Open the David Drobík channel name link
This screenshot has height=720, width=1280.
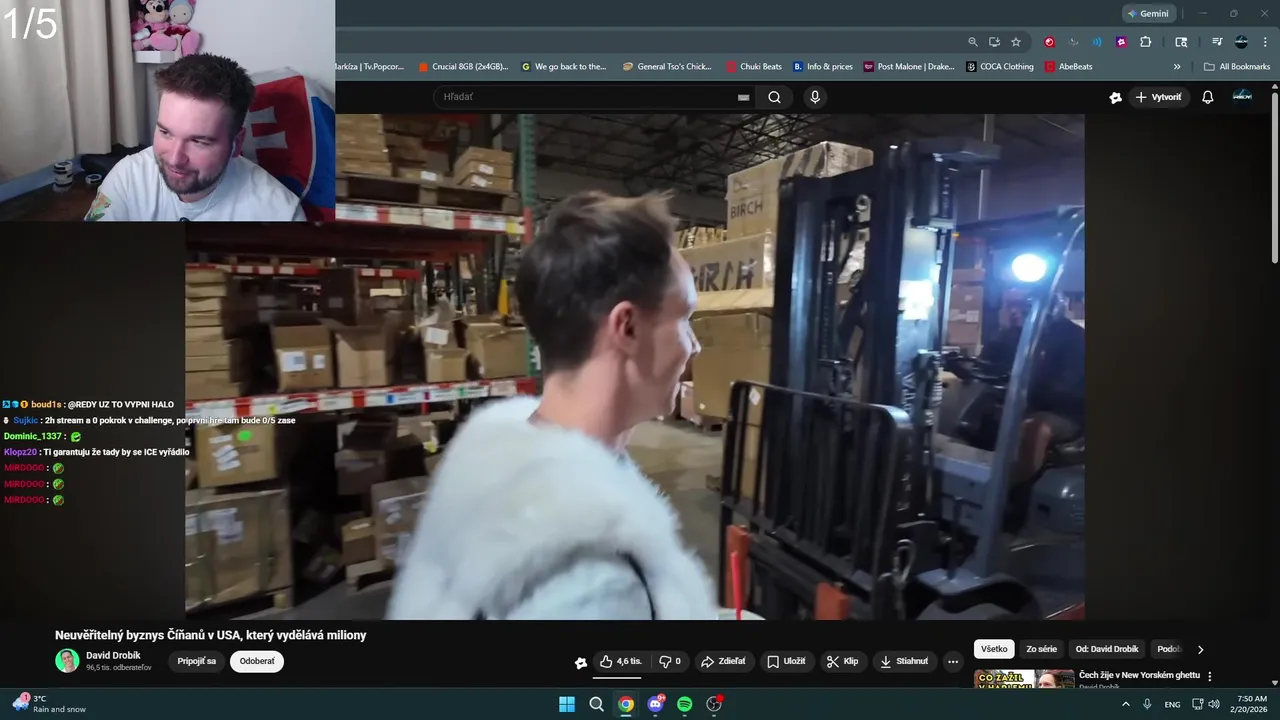tap(113, 655)
